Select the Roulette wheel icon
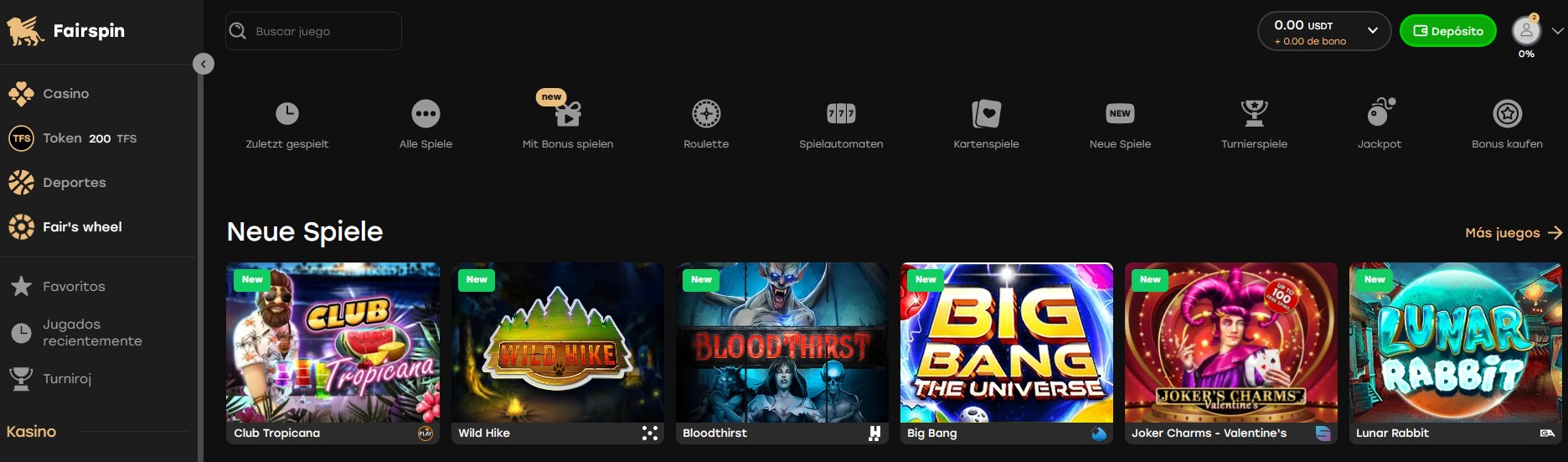Screen dimensions: 1568x462 click(x=706, y=113)
